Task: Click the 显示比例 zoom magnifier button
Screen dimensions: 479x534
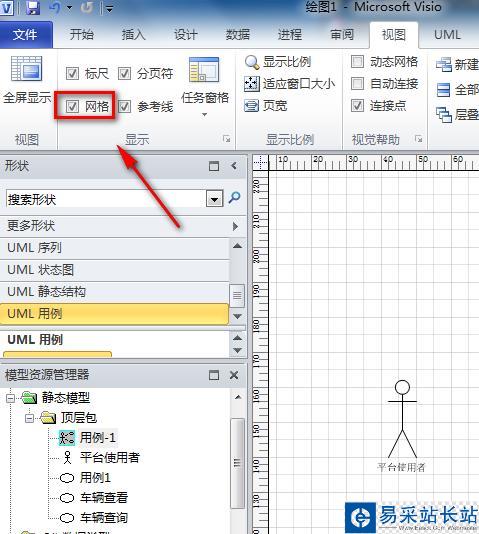Action: [x=278, y=62]
